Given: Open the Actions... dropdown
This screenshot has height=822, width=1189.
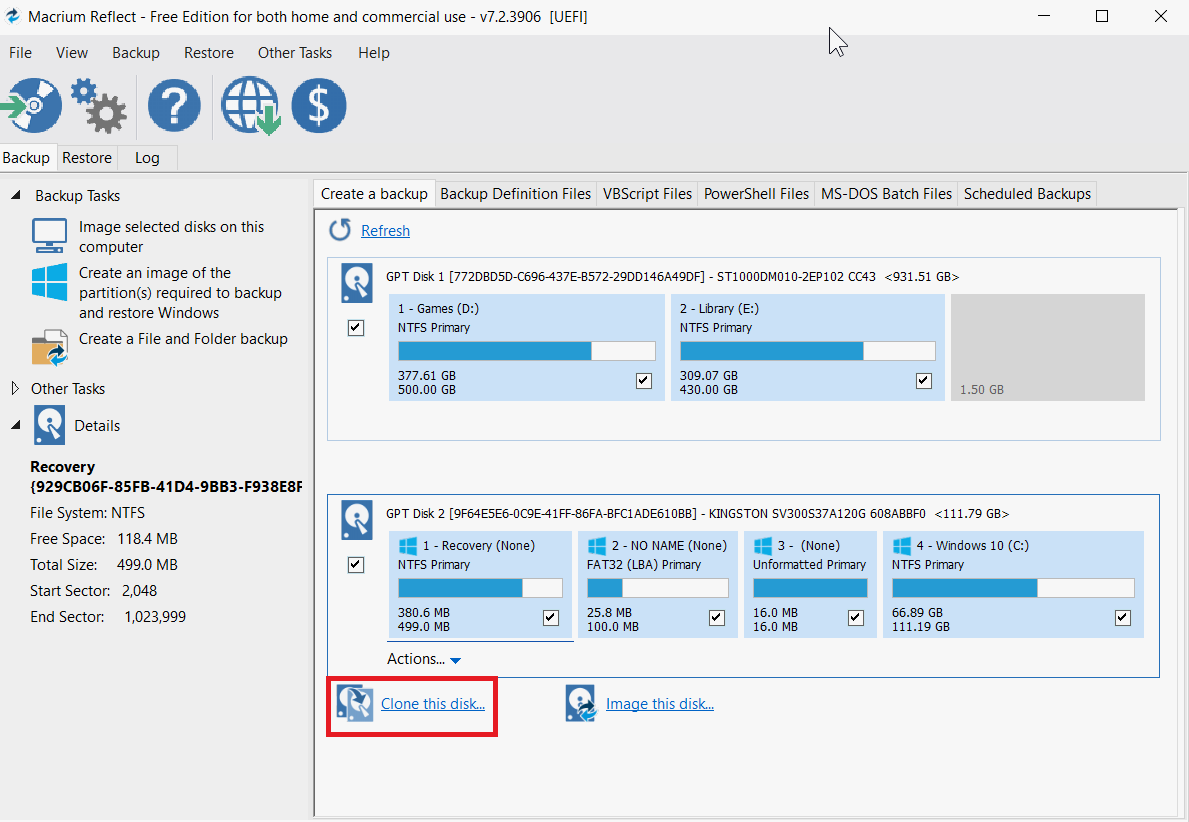Looking at the screenshot, I should [x=424, y=659].
